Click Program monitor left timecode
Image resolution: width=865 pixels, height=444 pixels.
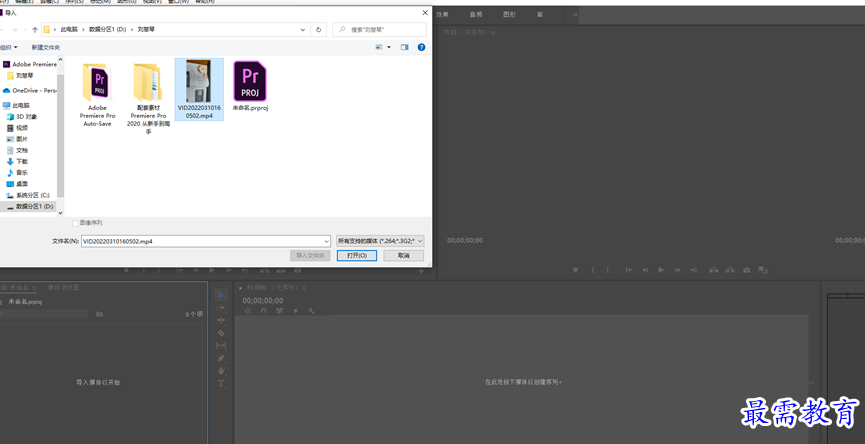(x=464, y=240)
